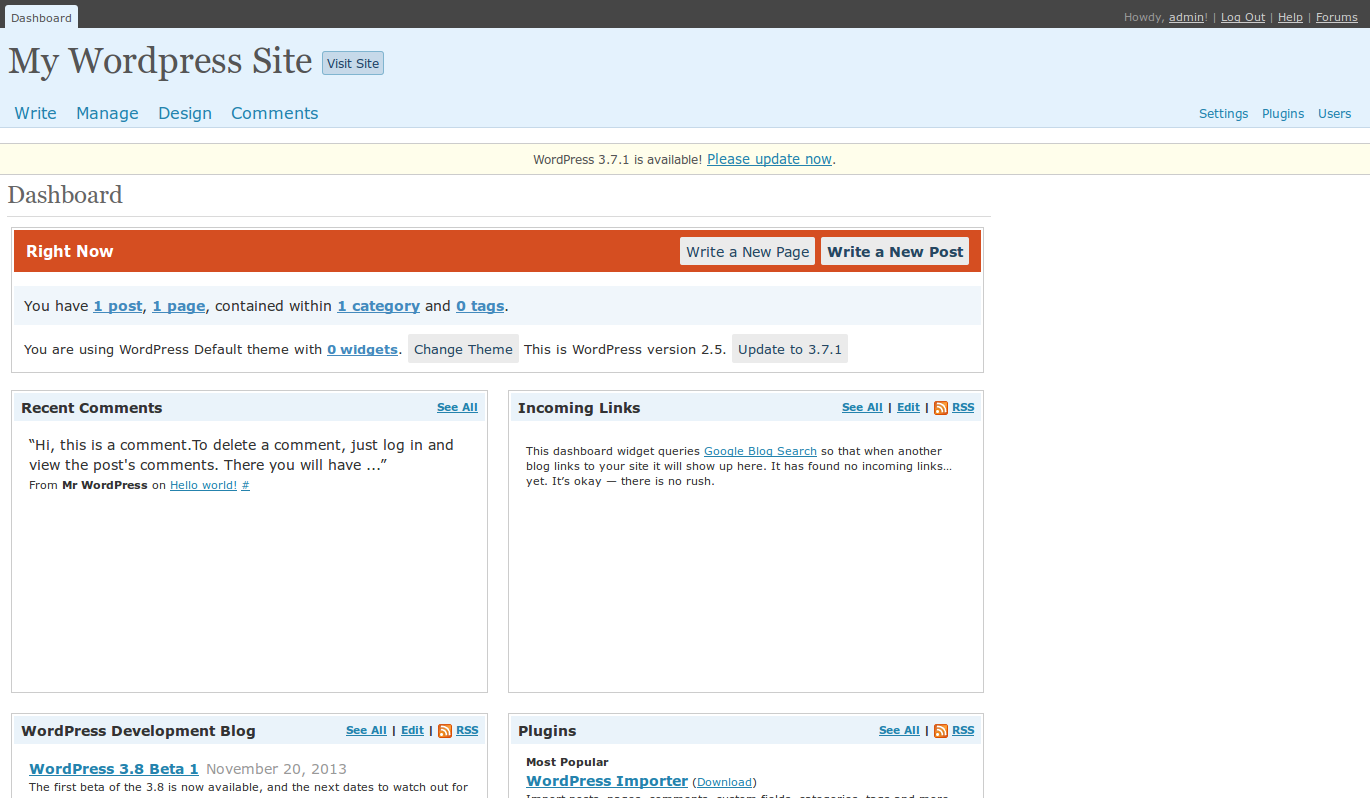The height and width of the screenshot is (798, 1370).
Task: Open the Write menu
Action: click(36, 113)
